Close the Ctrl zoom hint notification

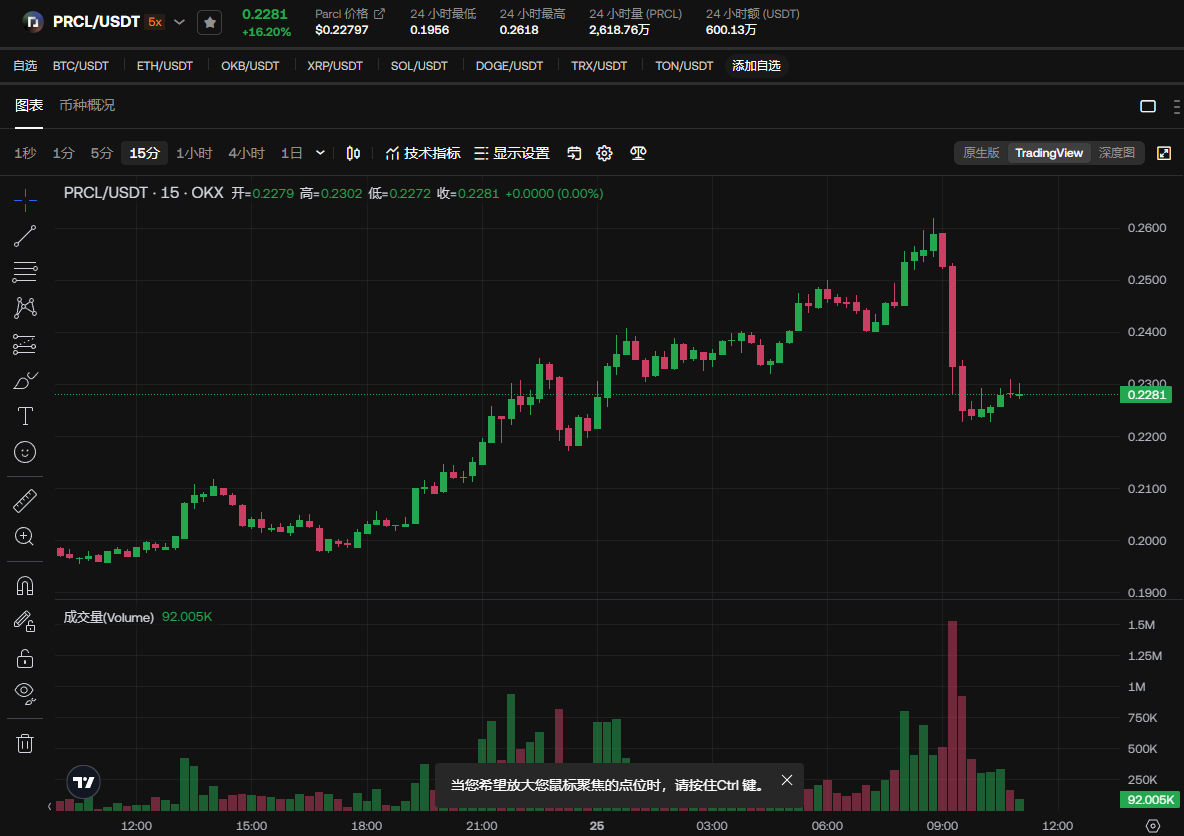[x=787, y=780]
